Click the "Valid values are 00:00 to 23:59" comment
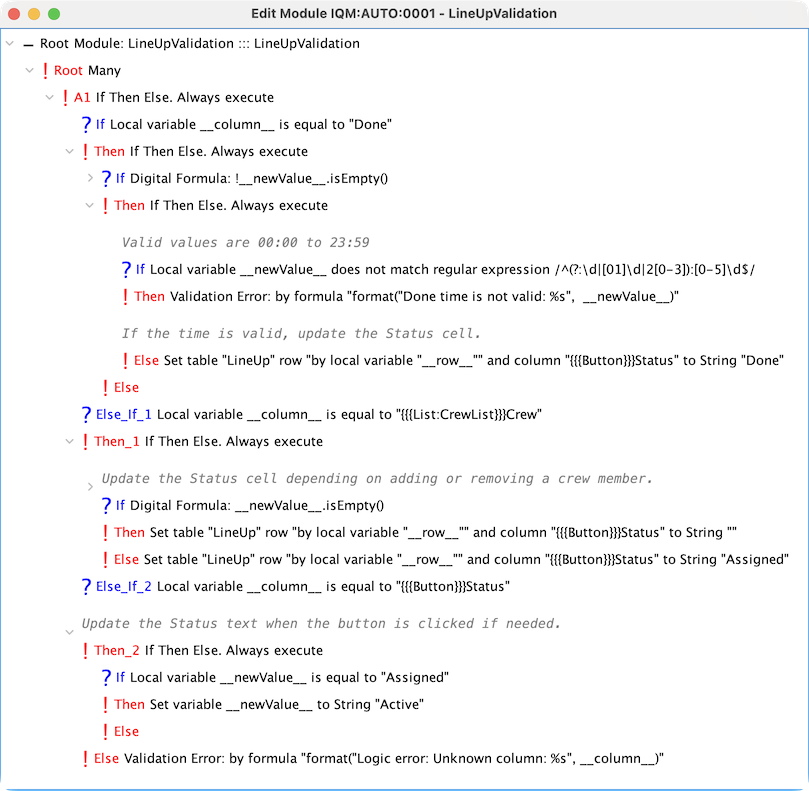This screenshot has height=791, width=809. [245, 242]
